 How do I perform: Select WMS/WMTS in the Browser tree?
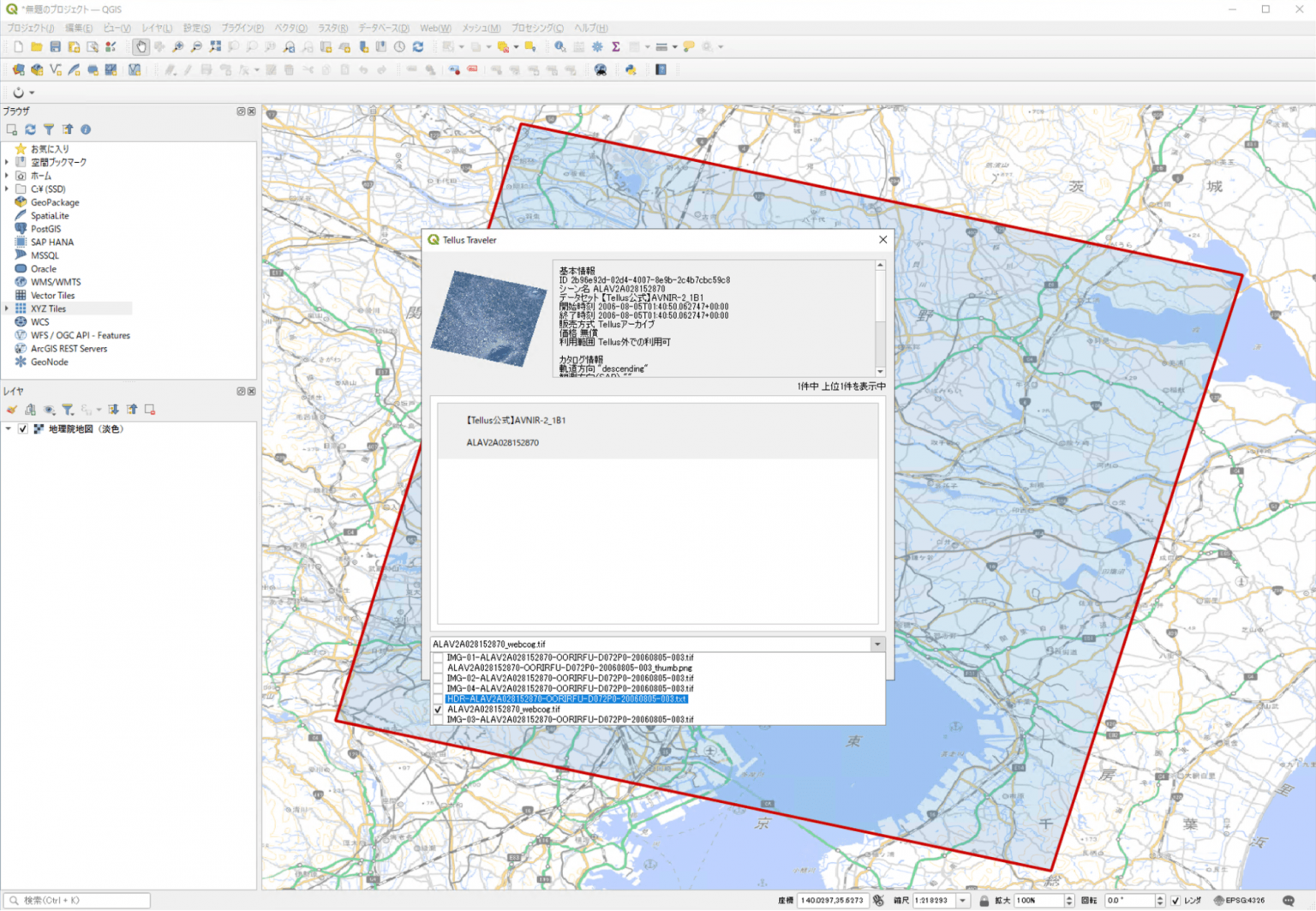click(x=56, y=282)
